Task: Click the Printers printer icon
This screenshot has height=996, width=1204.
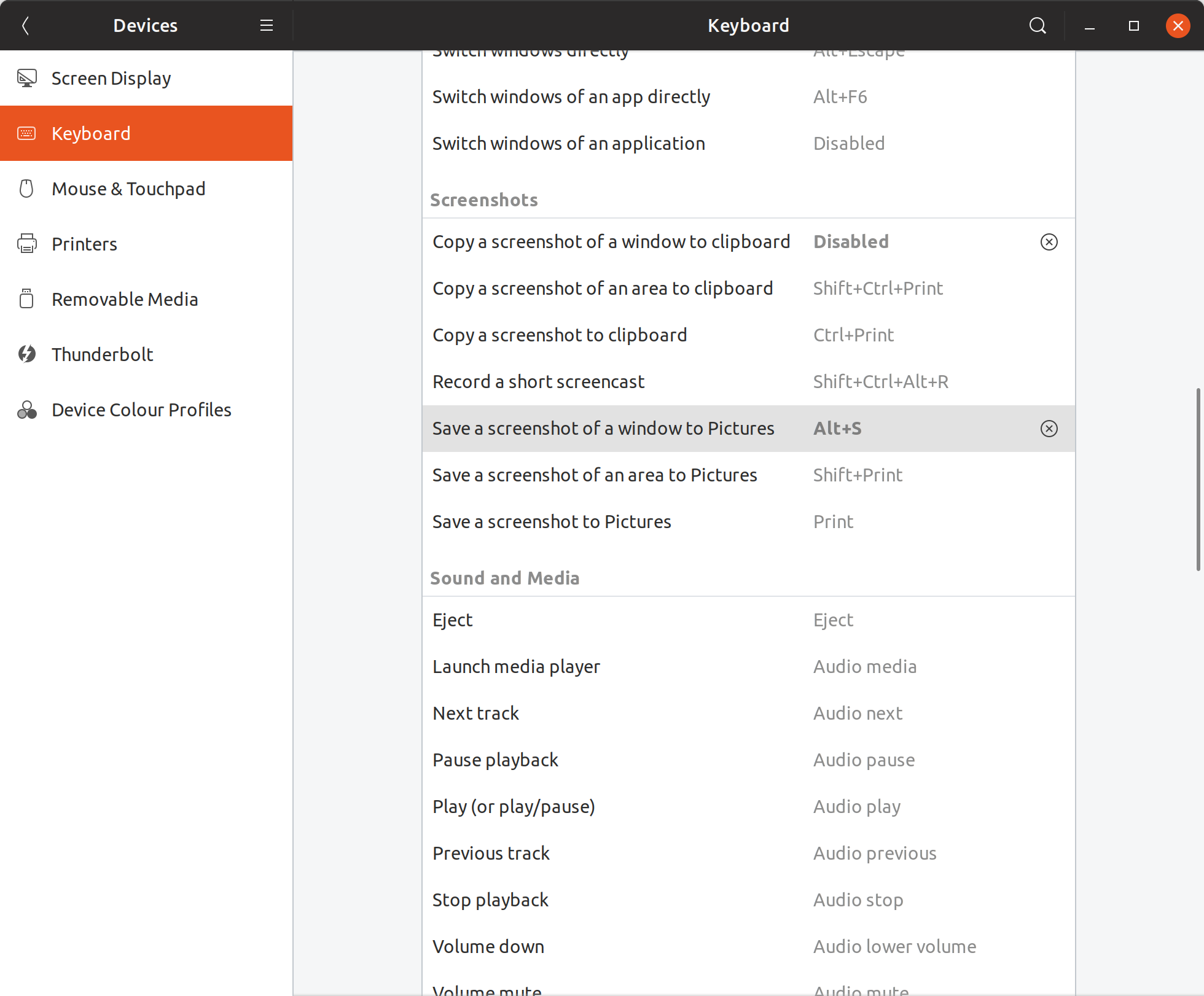Action: point(27,244)
